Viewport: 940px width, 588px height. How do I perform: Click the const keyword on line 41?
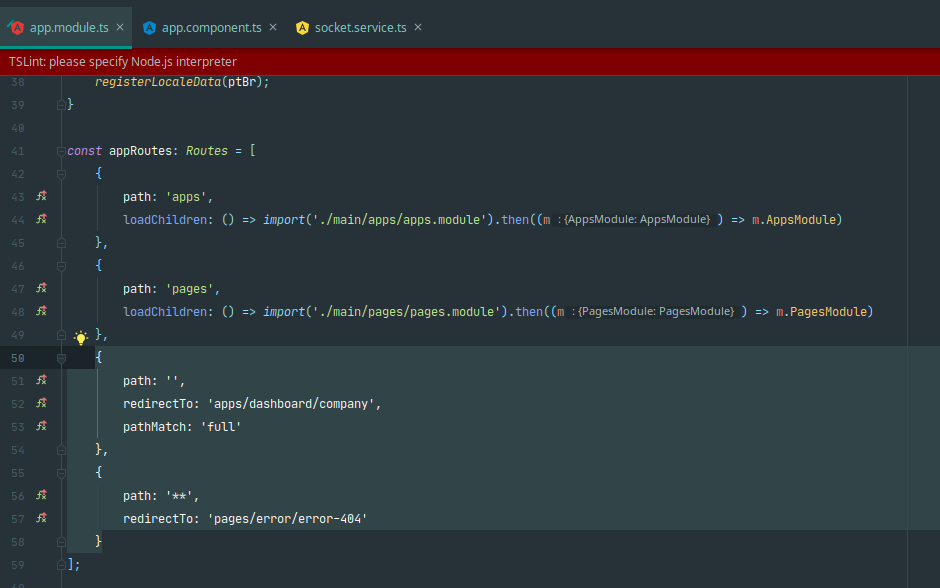coord(84,151)
